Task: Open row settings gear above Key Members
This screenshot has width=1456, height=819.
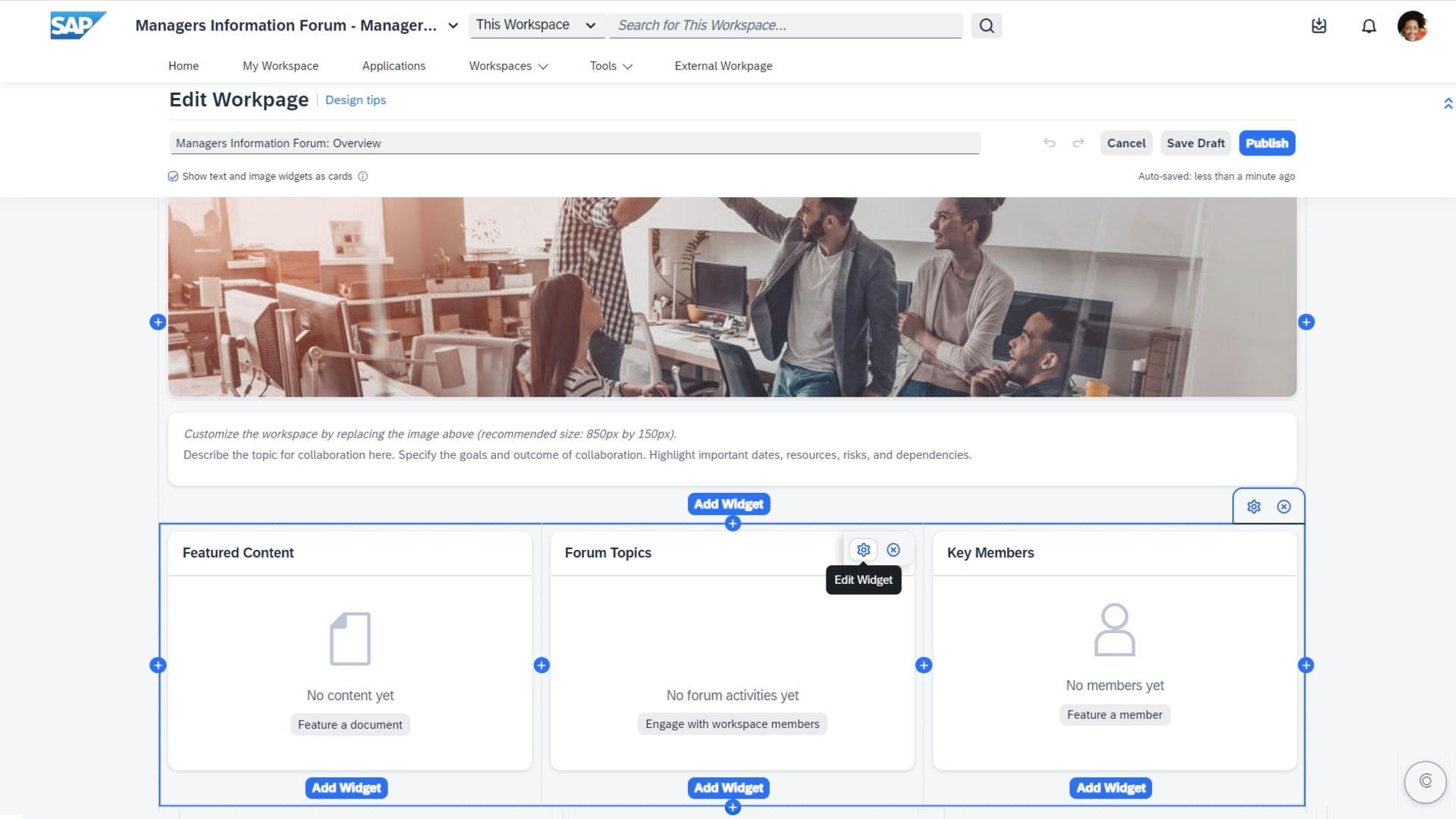Action: tap(1254, 507)
